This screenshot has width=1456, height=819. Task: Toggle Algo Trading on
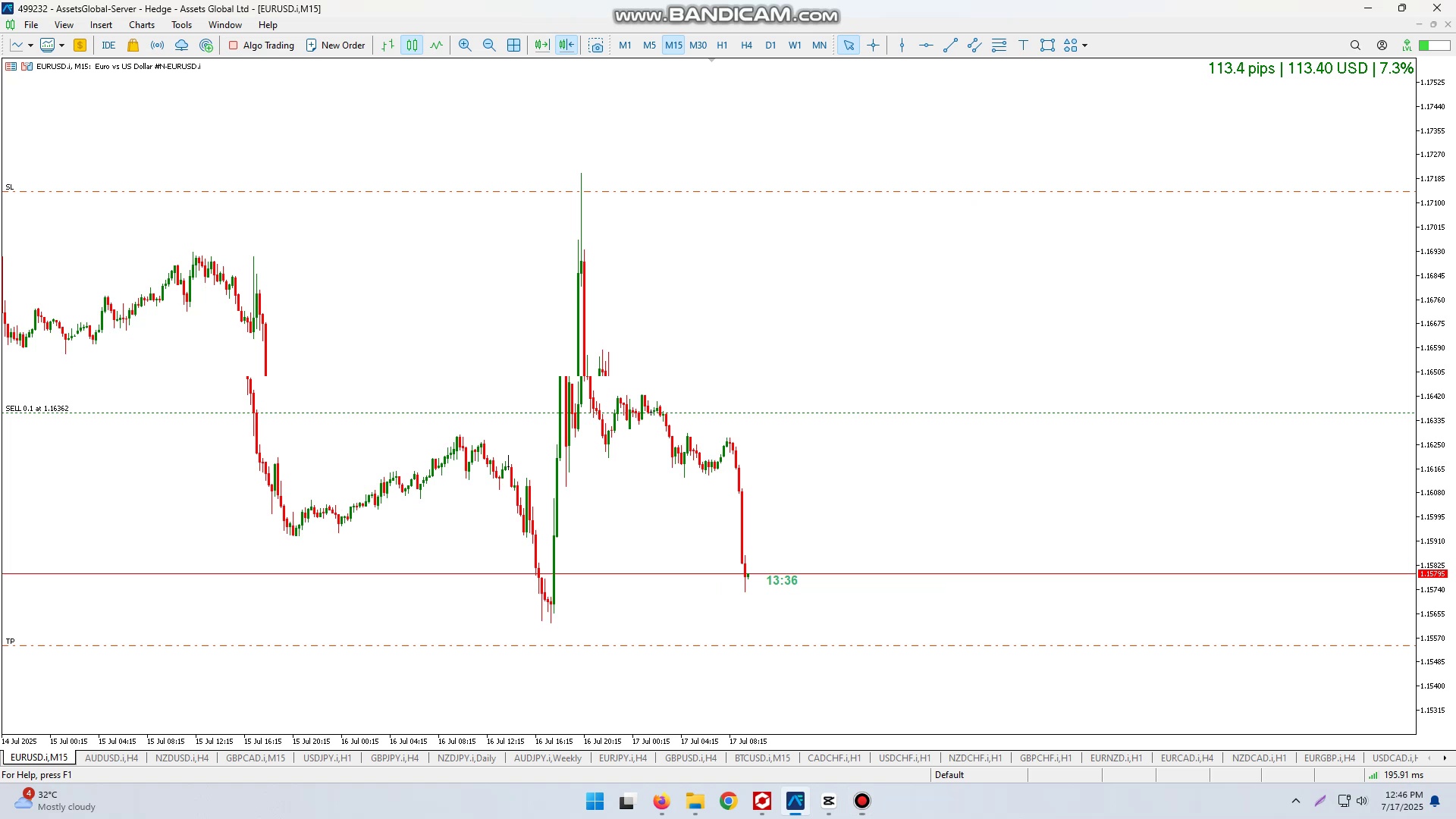click(x=262, y=45)
